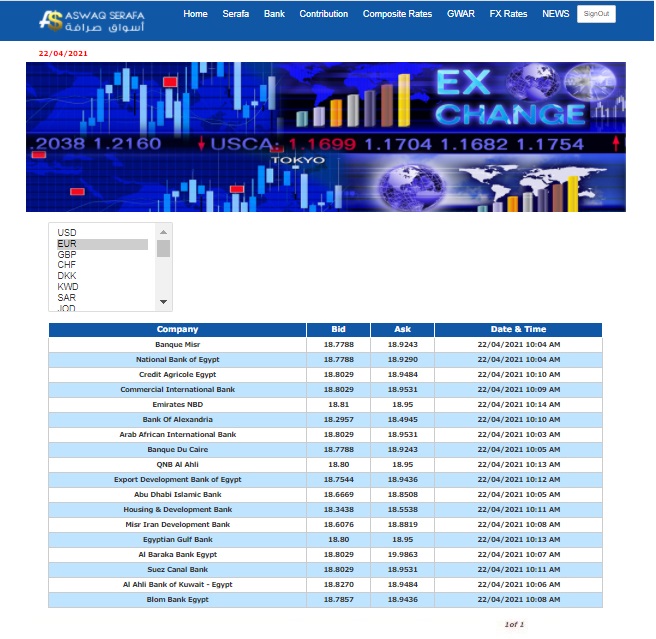
Task: Click Bank Of Alexandria cell
Action: click(x=177, y=420)
